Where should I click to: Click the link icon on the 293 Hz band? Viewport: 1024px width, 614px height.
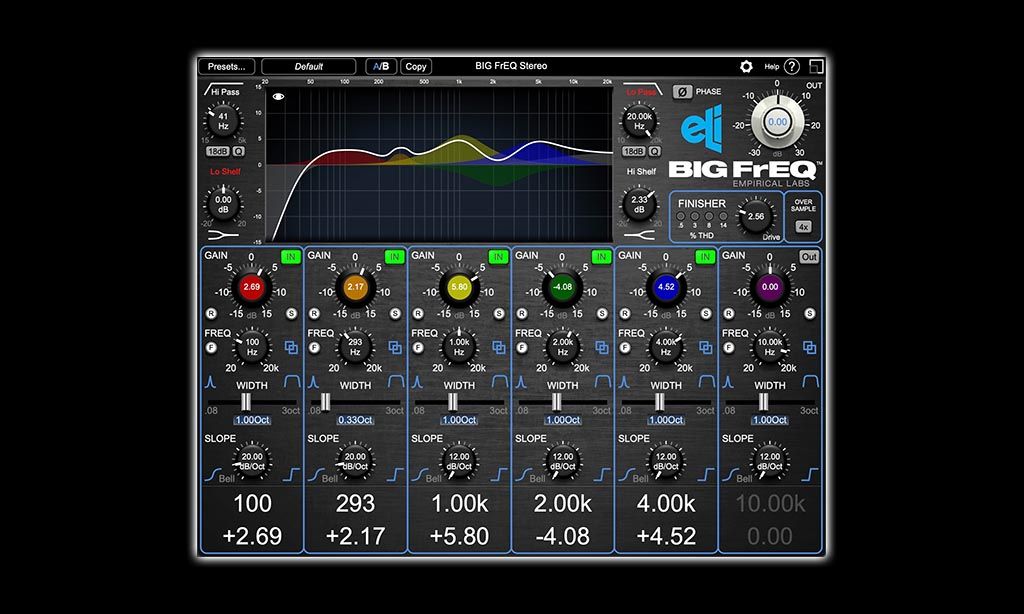coord(395,347)
